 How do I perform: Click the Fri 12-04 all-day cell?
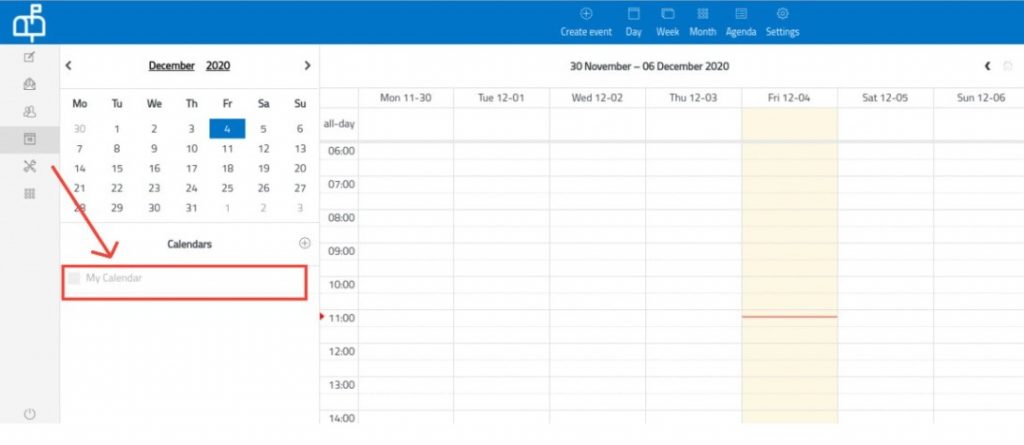tap(789, 124)
